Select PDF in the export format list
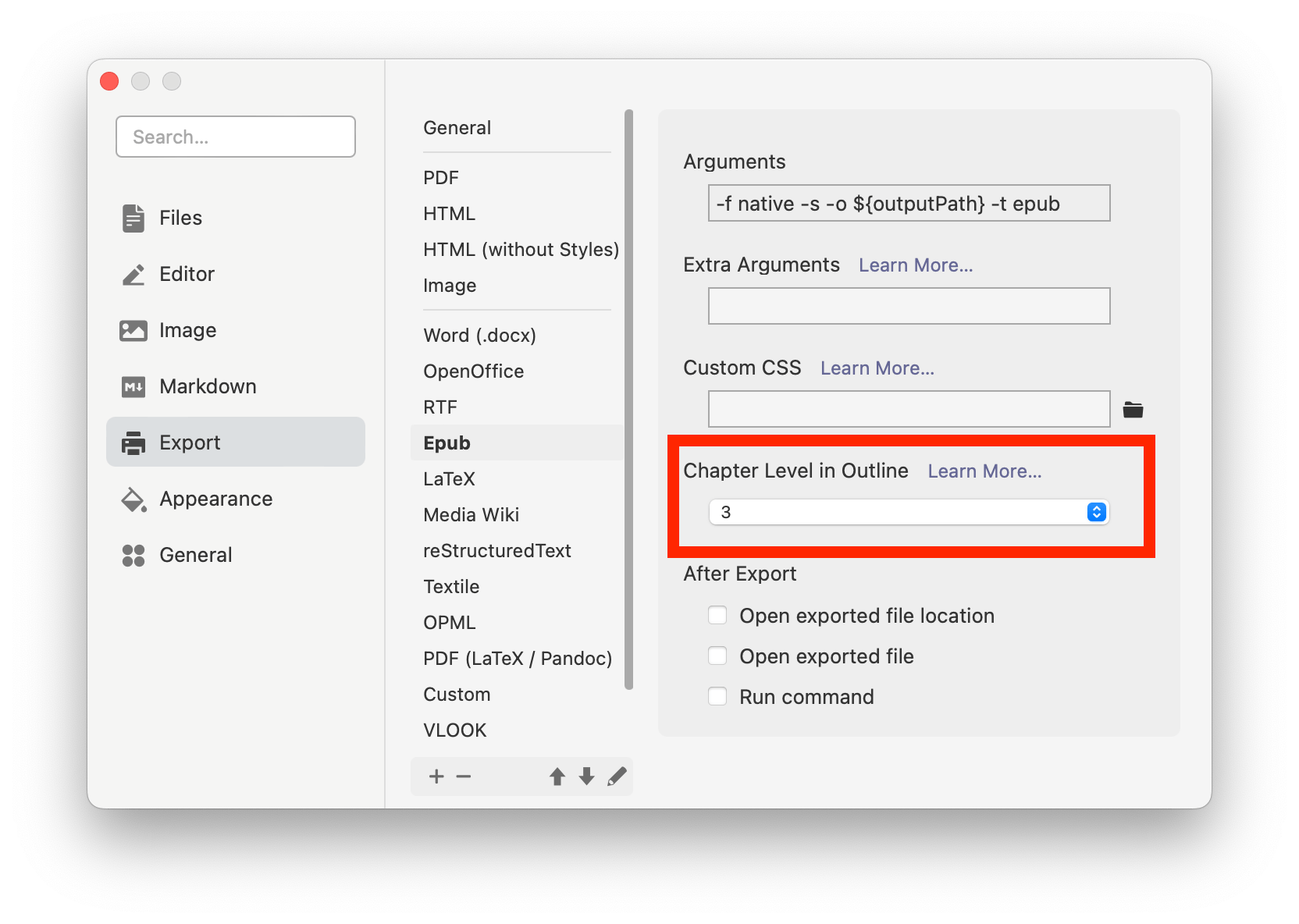1299x924 pixels. [441, 178]
